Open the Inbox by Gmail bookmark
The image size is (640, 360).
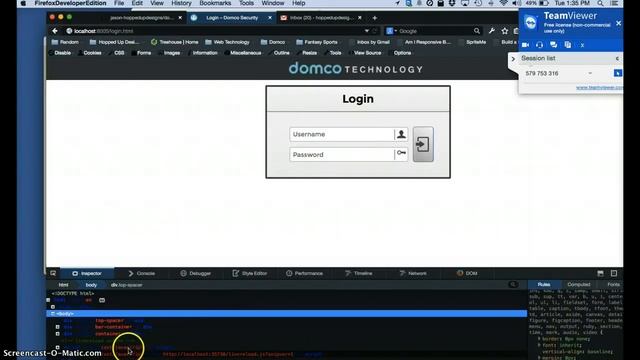point(369,42)
